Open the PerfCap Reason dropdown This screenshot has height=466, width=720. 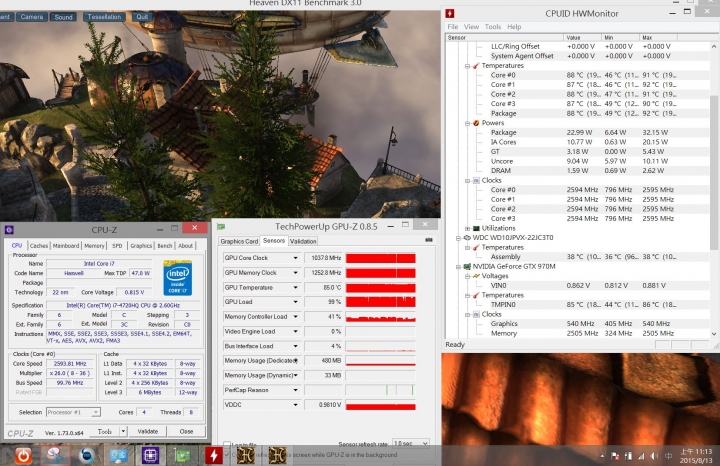(x=295, y=390)
